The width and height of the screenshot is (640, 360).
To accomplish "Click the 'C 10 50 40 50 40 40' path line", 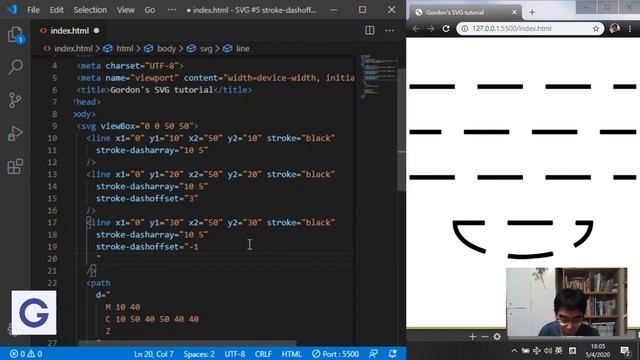I will 152,319.
